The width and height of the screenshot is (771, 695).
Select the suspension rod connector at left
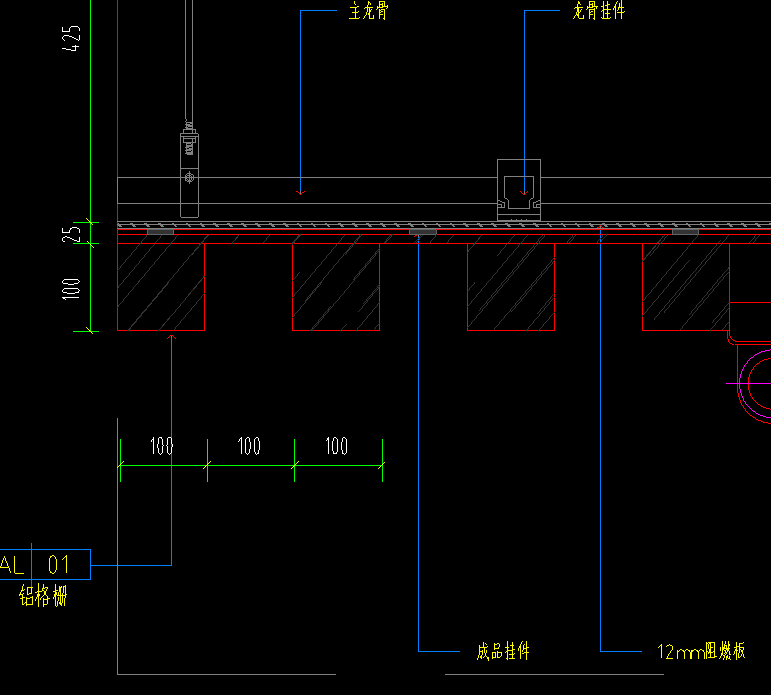189,165
